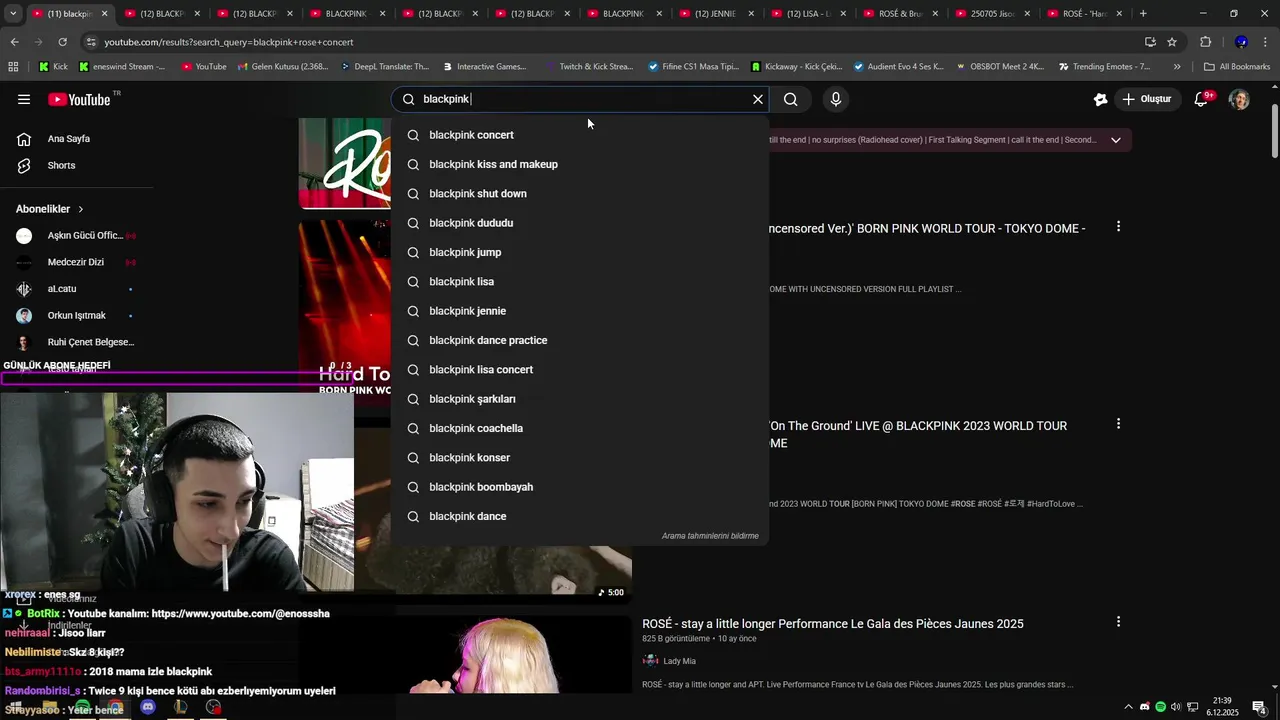Image resolution: width=1280 pixels, height=720 pixels.
Task: Go to Ana Sayfa in the sidebar
Action: click(69, 139)
